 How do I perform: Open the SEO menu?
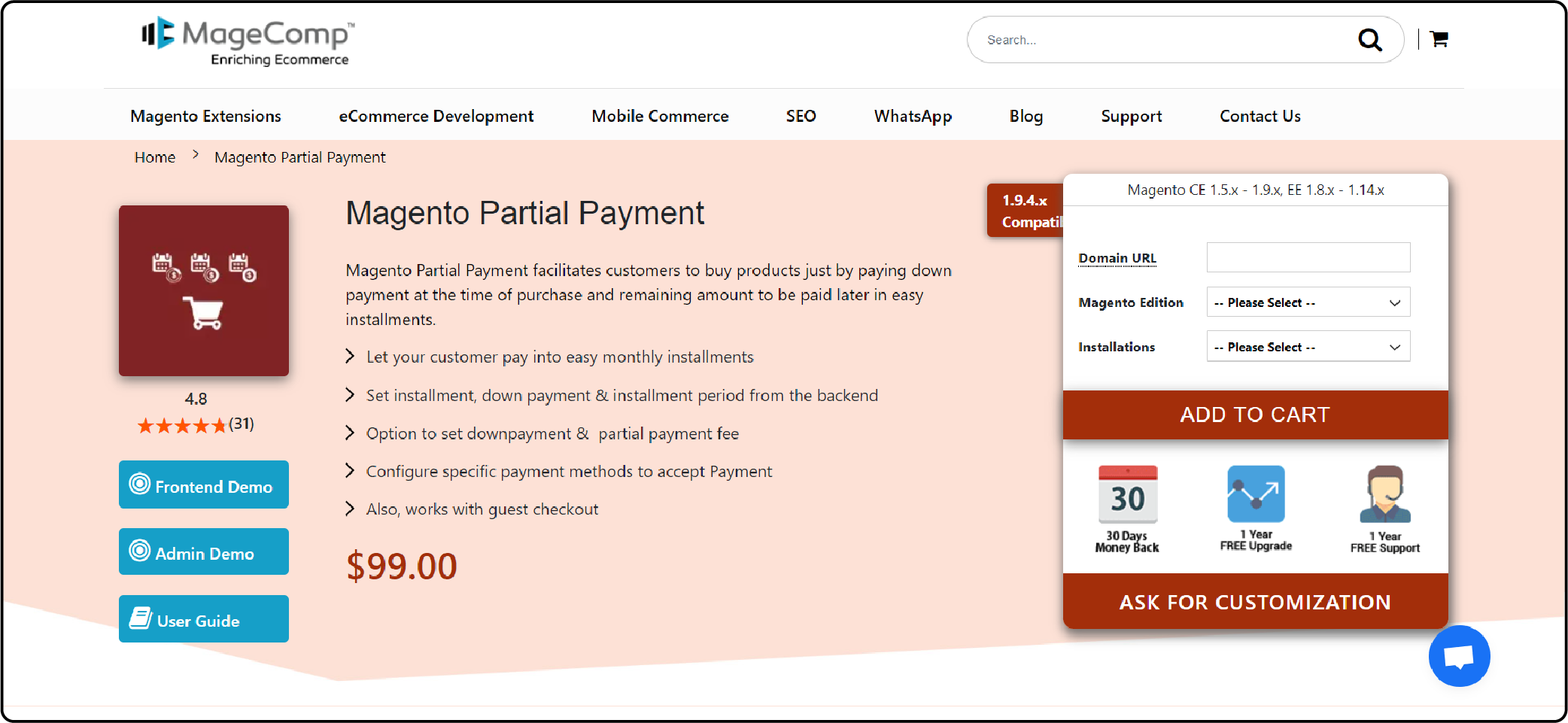pos(801,116)
